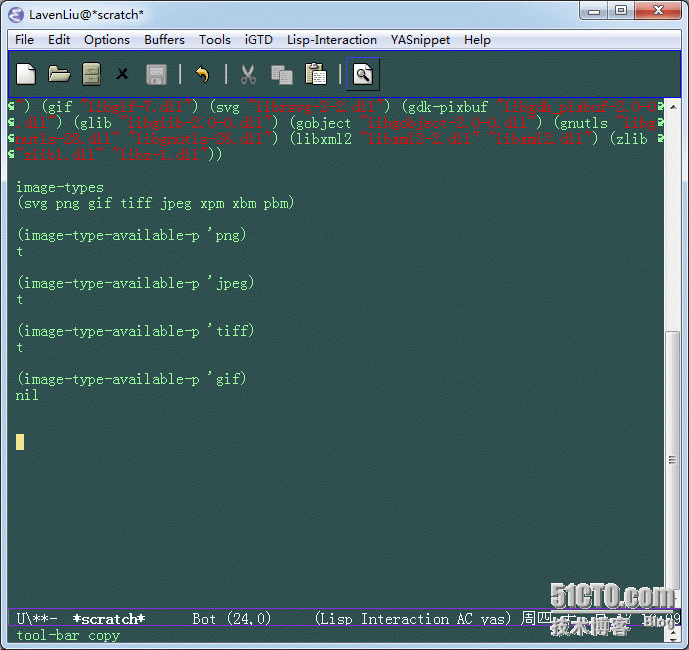The image size is (689, 650).
Task: Click the yellow text cursor block
Action: pos(20,442)
